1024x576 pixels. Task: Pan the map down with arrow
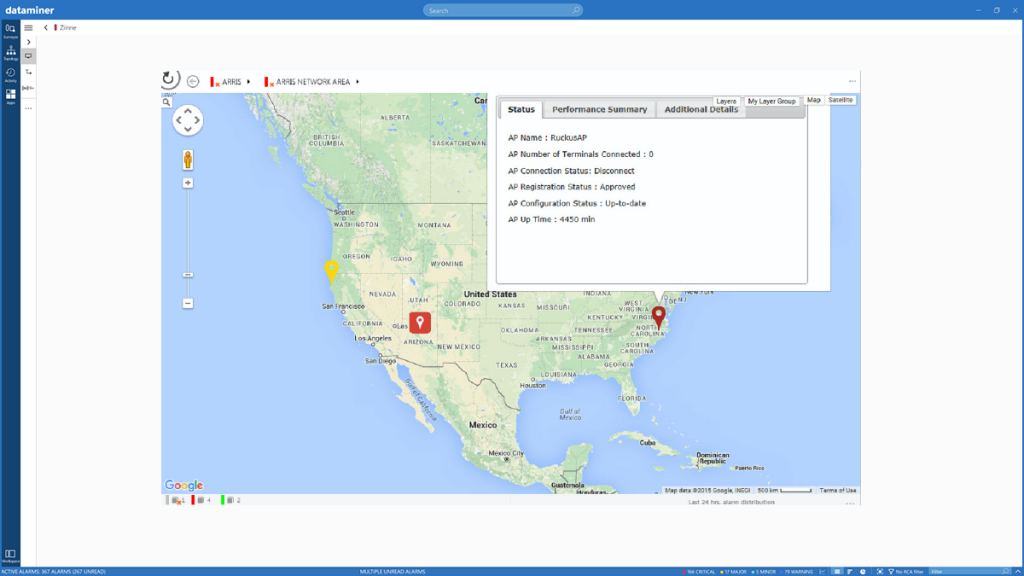coord(187,129)
